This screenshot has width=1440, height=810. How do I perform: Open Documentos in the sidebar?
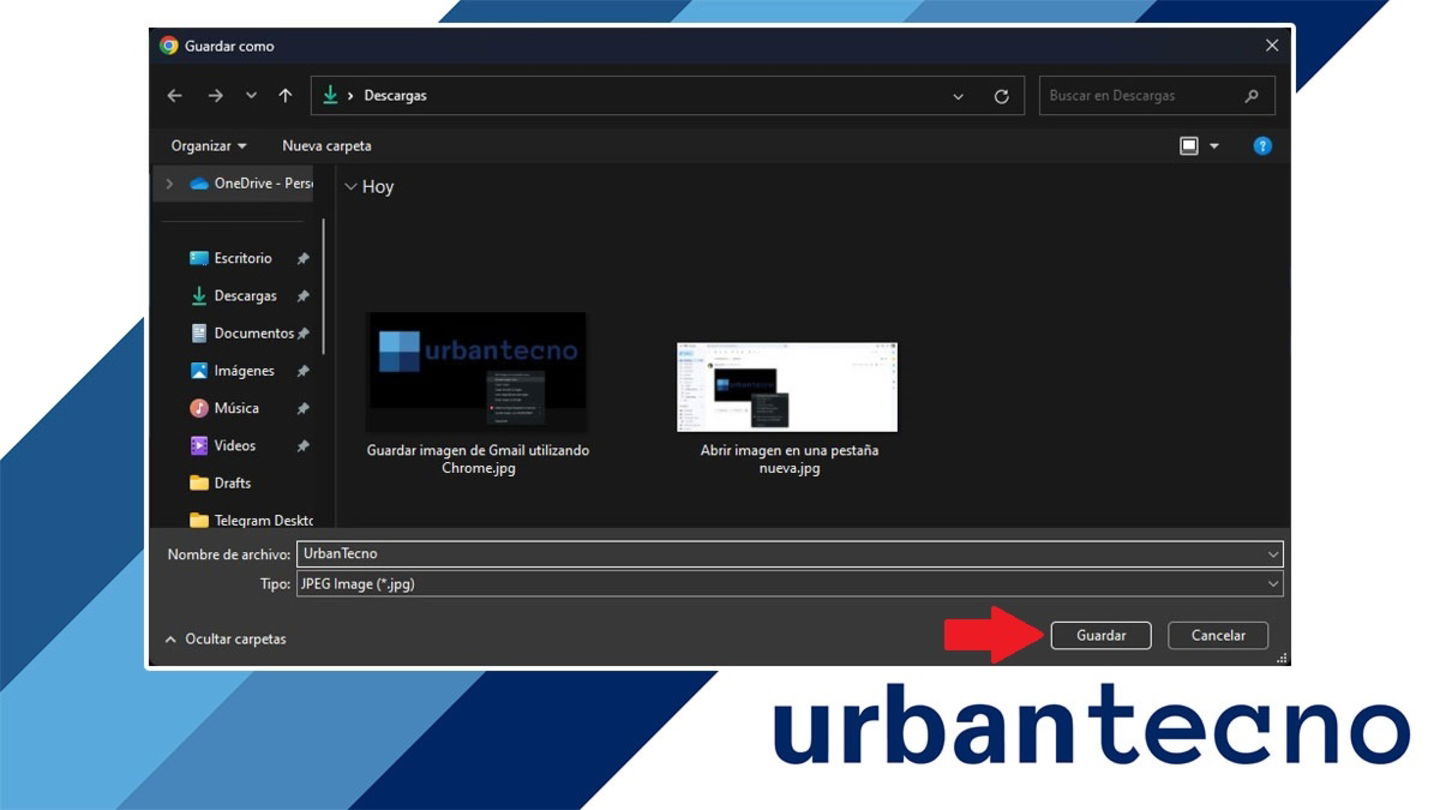(x=242, y=333)
